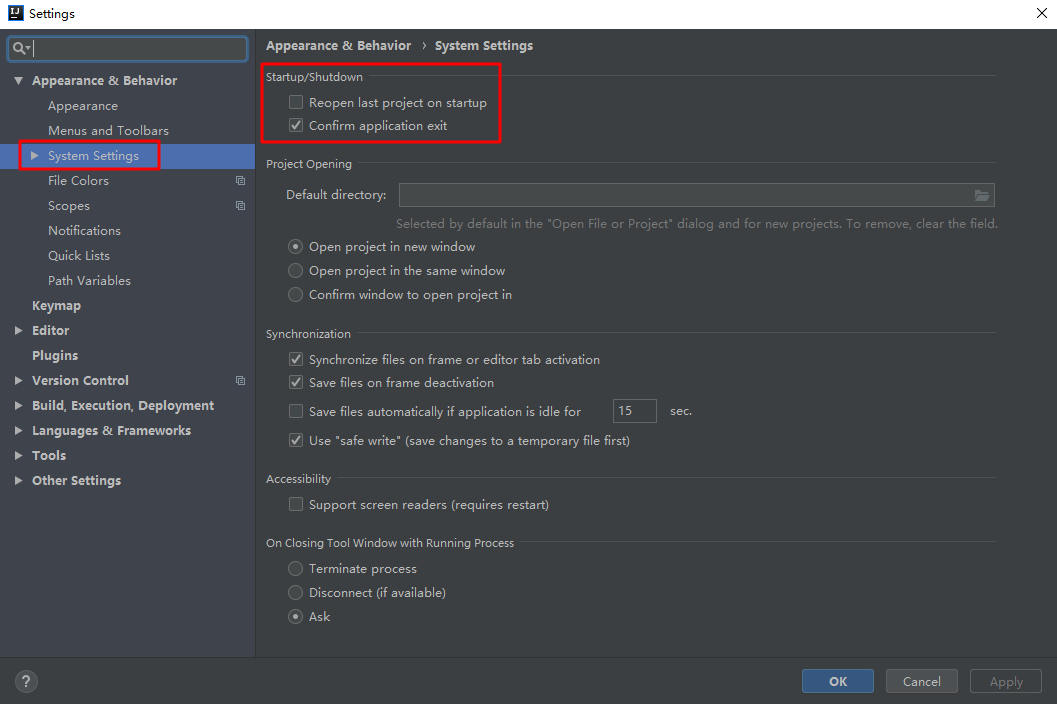
Task: Expand the Editor node arrow
Action: [18, 330]
